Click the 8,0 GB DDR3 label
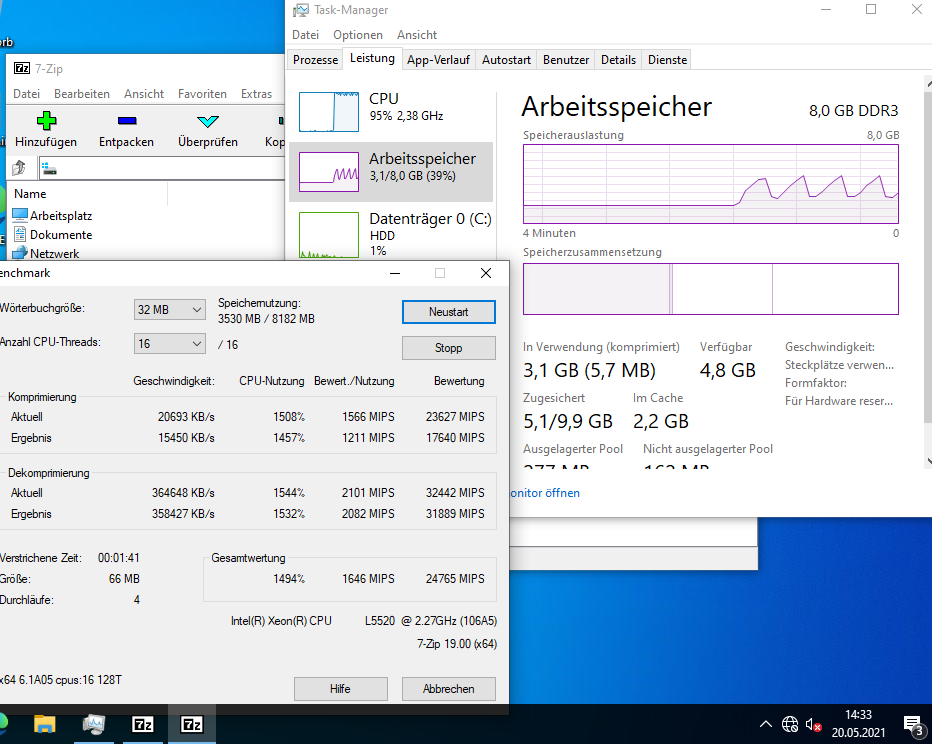 854,111
